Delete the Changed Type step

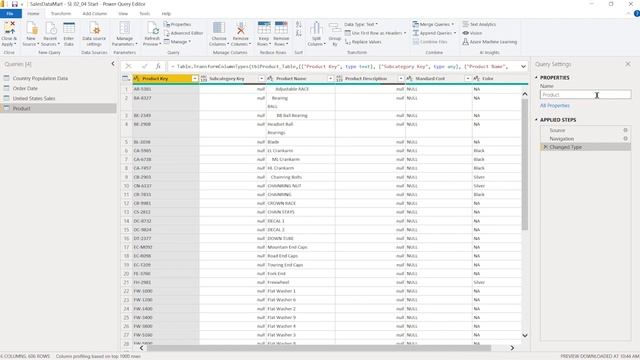pyautogui.click(x=545, y=147)
